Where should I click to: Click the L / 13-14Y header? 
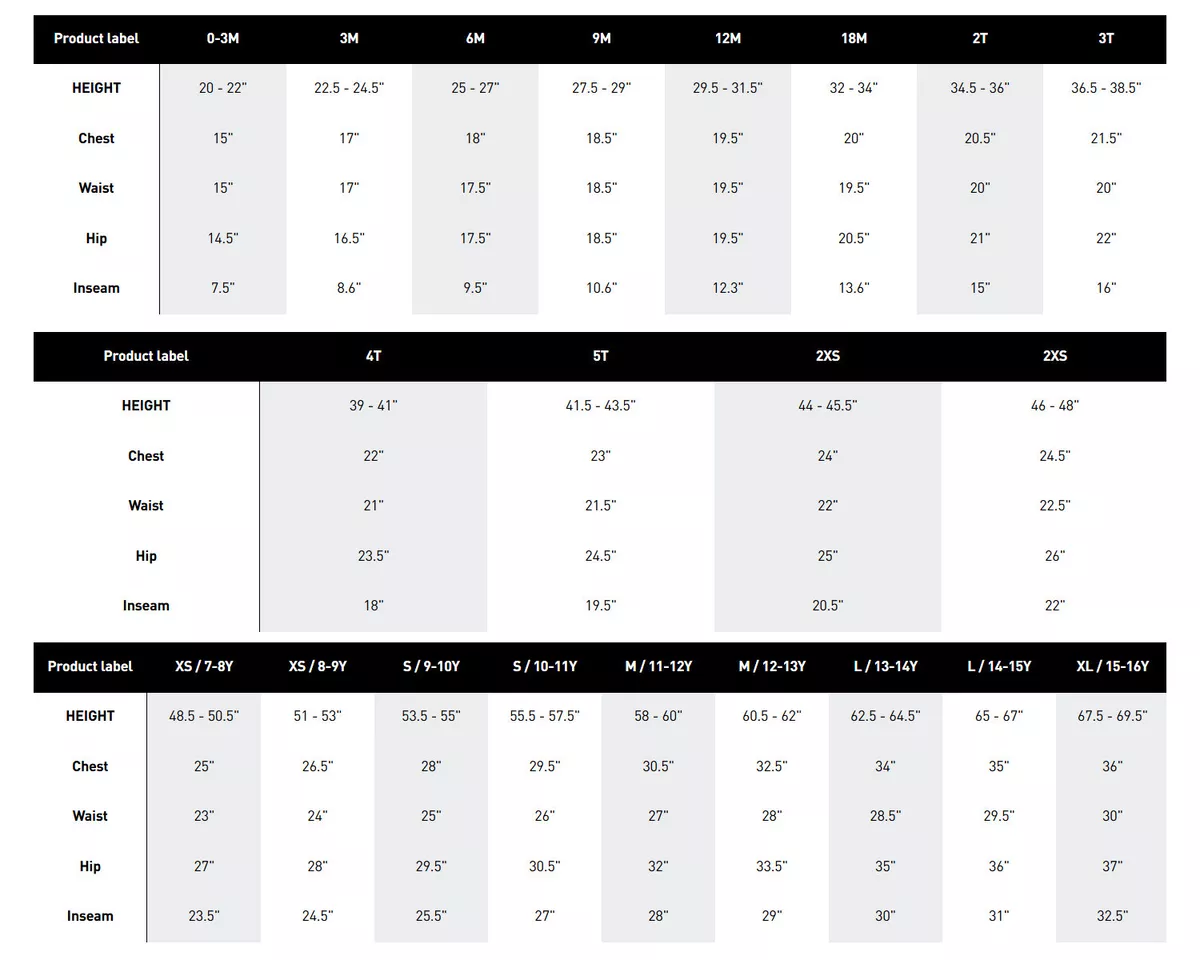pos(885,666)
